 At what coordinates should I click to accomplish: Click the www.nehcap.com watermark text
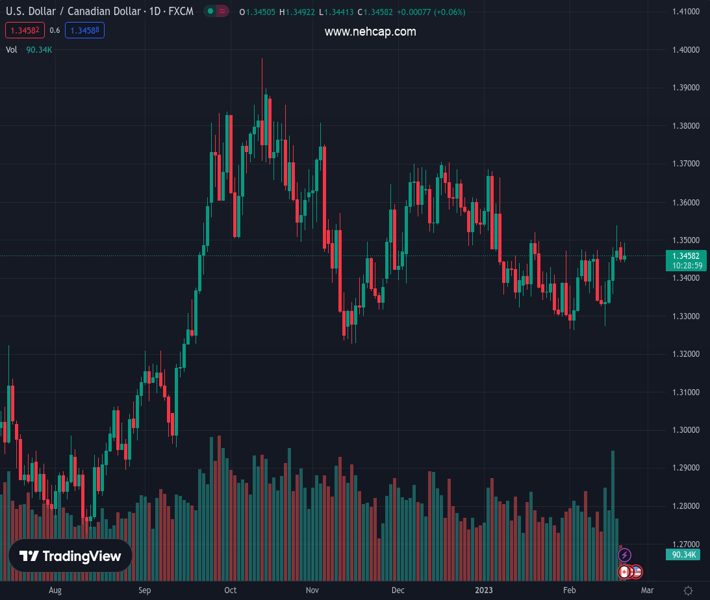[x=370, y=32]
